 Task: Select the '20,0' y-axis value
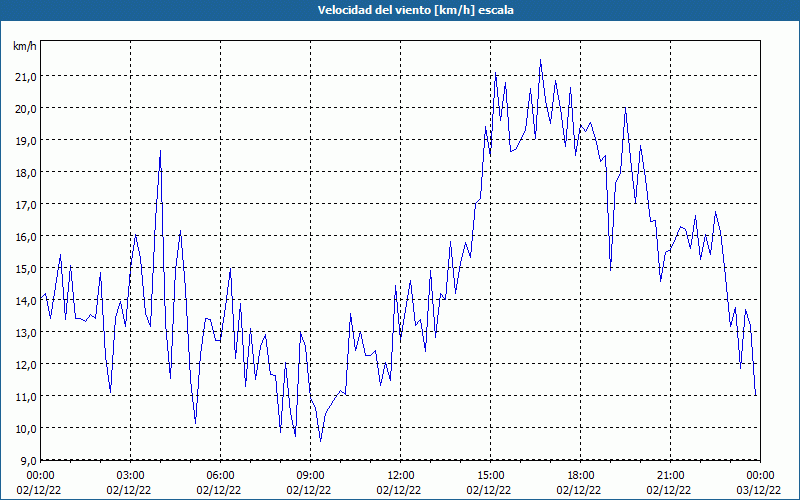coord(25,109)
